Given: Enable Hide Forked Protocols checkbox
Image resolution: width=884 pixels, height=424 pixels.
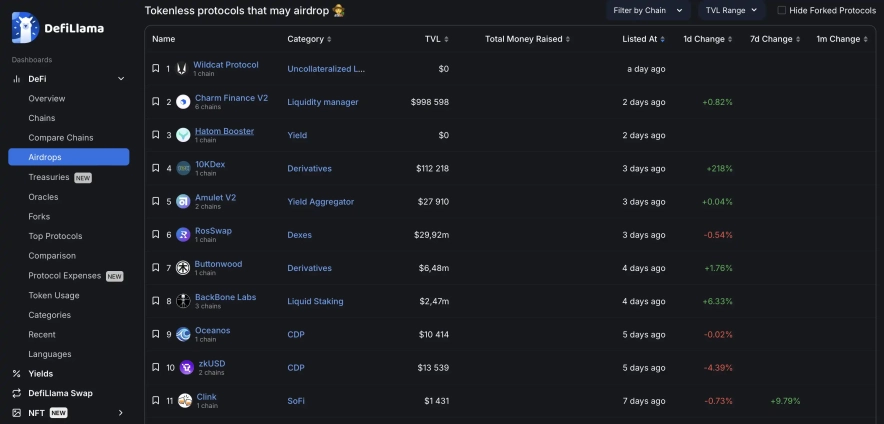Looking at the screenshot, I should click(782, 10).
